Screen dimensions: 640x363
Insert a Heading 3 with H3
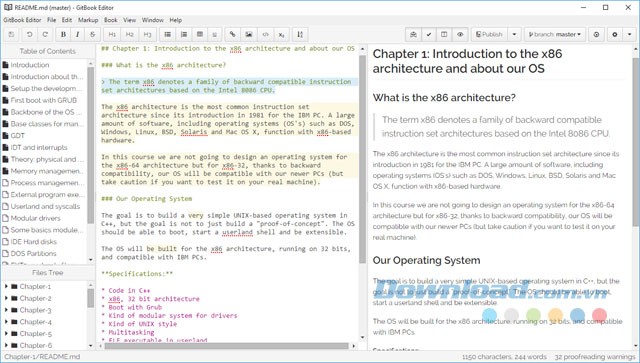147,34
